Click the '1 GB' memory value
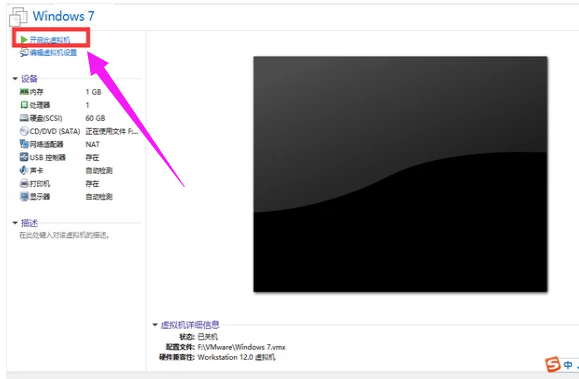The height and width of the screenshot is (379, 579). pos(93,92)
